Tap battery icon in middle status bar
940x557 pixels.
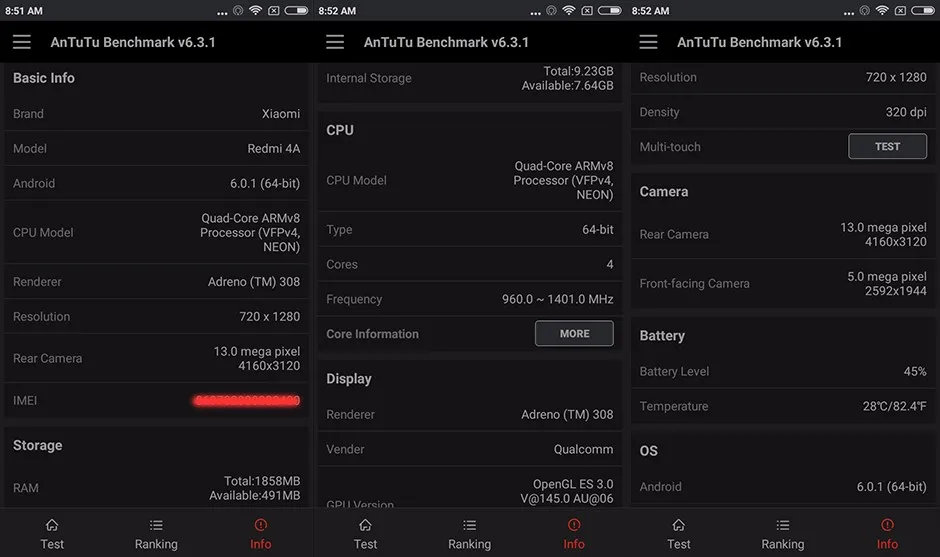[610, 10]
